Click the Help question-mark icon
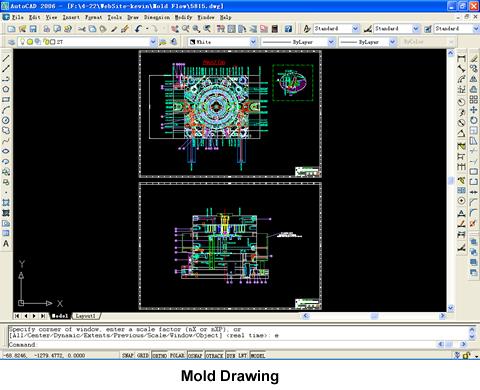 click(x=289, y=29)
